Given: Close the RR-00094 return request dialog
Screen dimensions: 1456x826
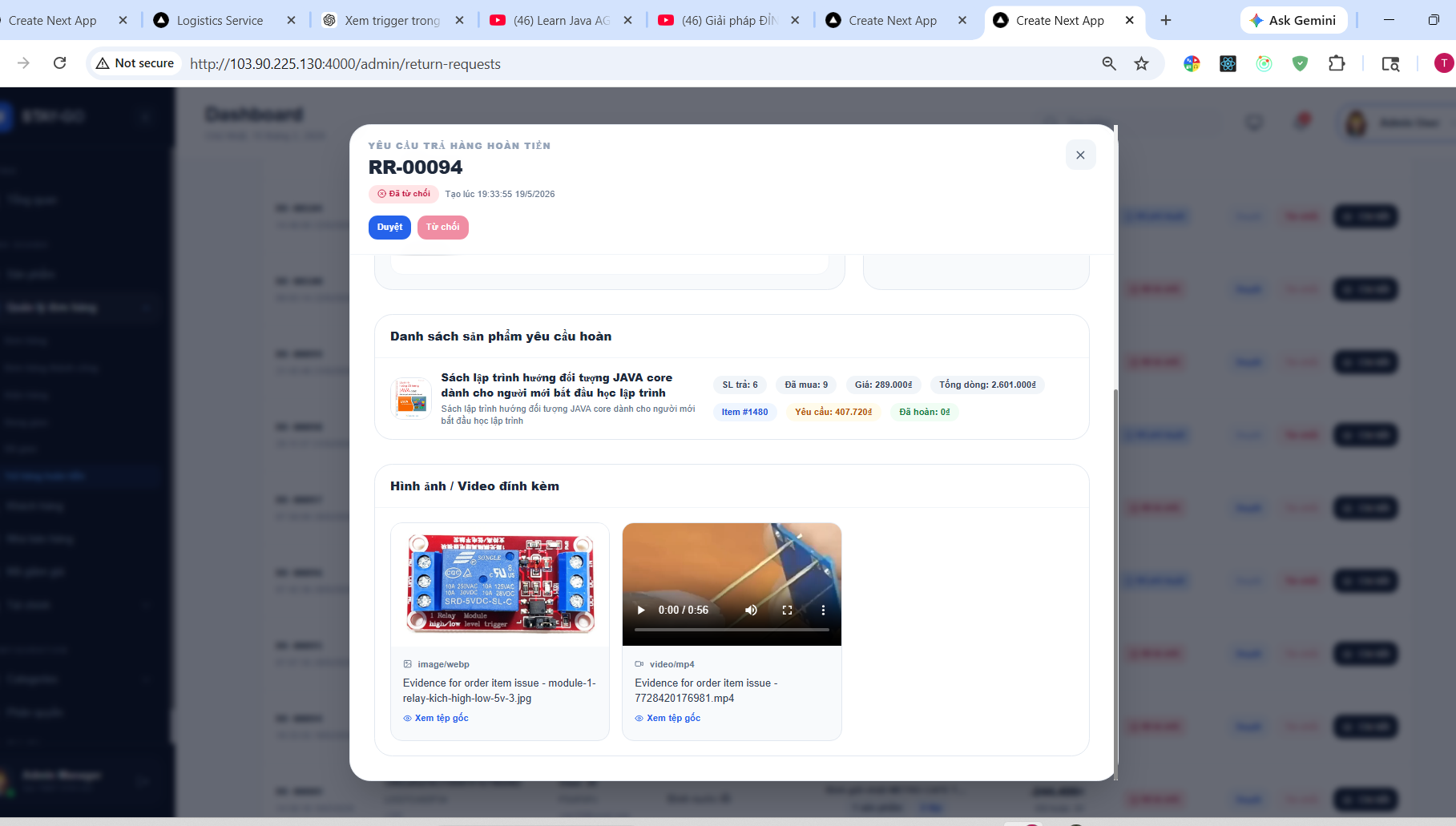Looking at the screenshot, I should point(1080,155).
